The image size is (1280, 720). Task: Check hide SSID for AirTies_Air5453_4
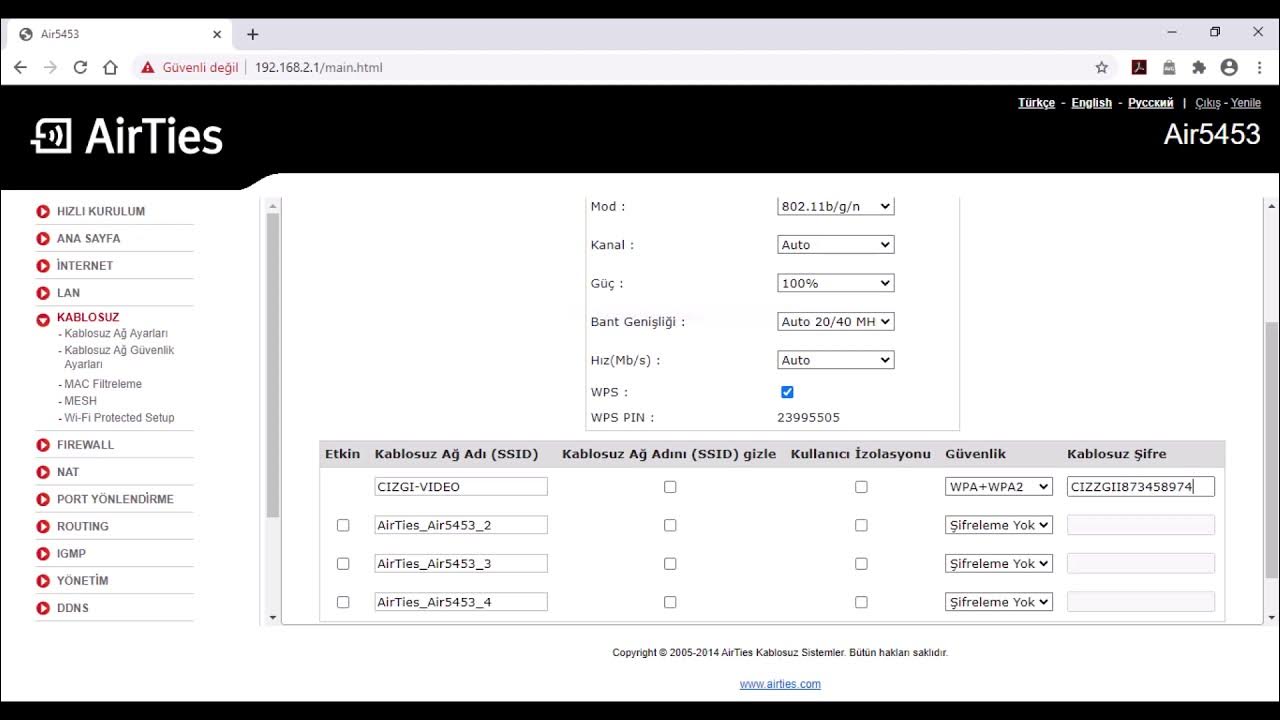coord(670,602)
